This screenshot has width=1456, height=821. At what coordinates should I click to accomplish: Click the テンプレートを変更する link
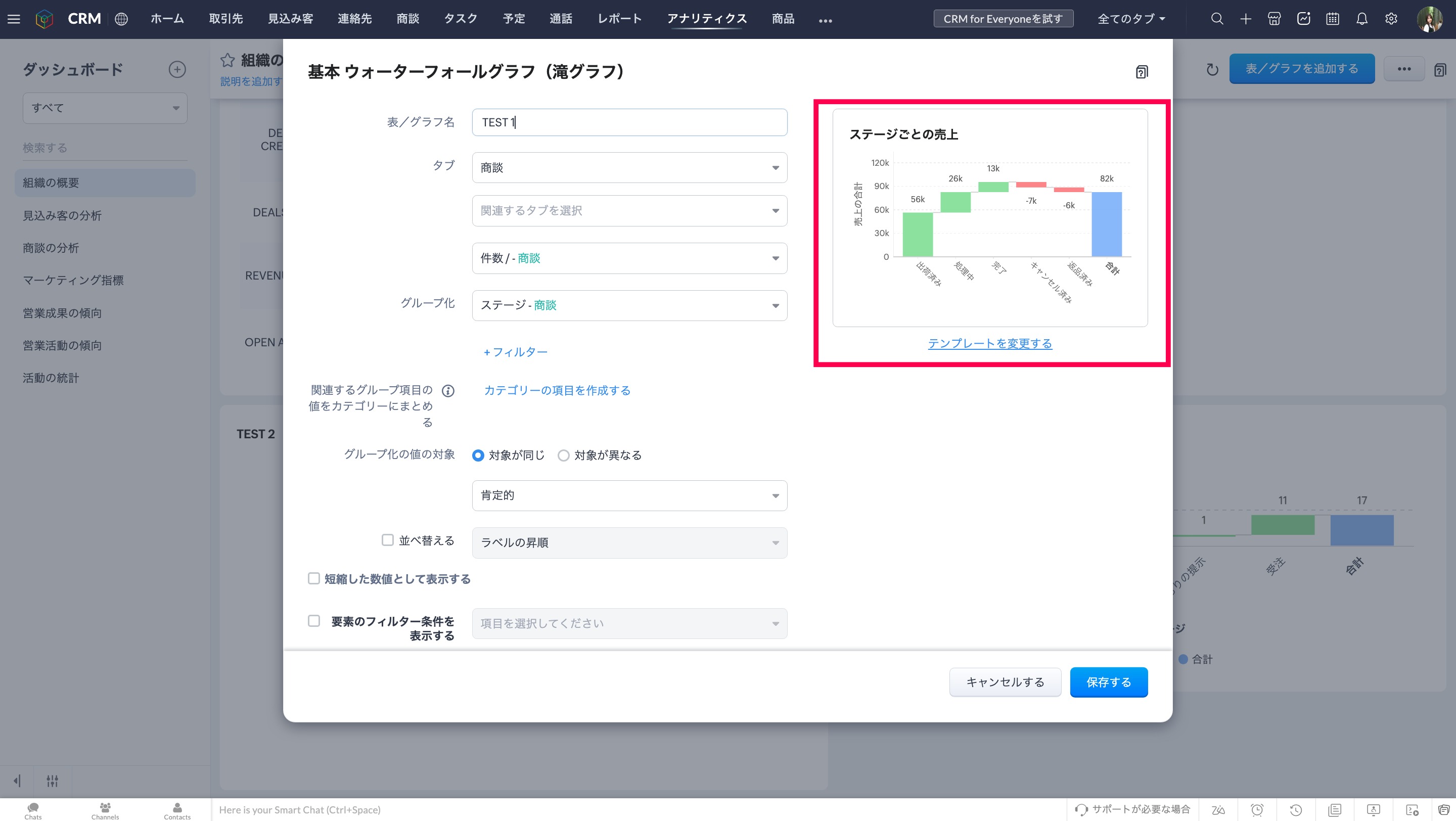coord(990,343)
